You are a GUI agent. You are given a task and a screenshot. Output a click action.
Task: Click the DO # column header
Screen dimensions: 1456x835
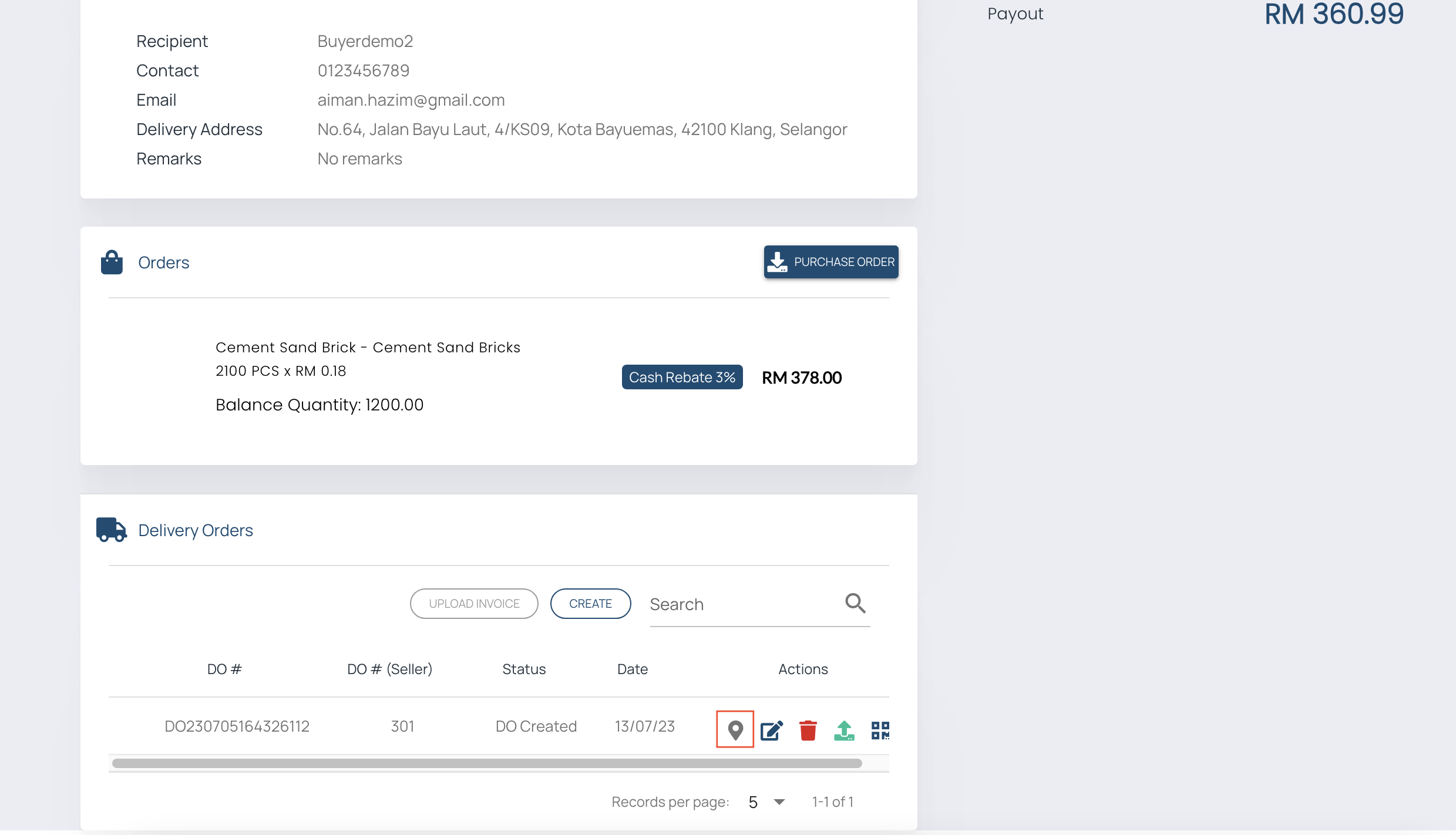pyautogui.click(x=224, y=669)
